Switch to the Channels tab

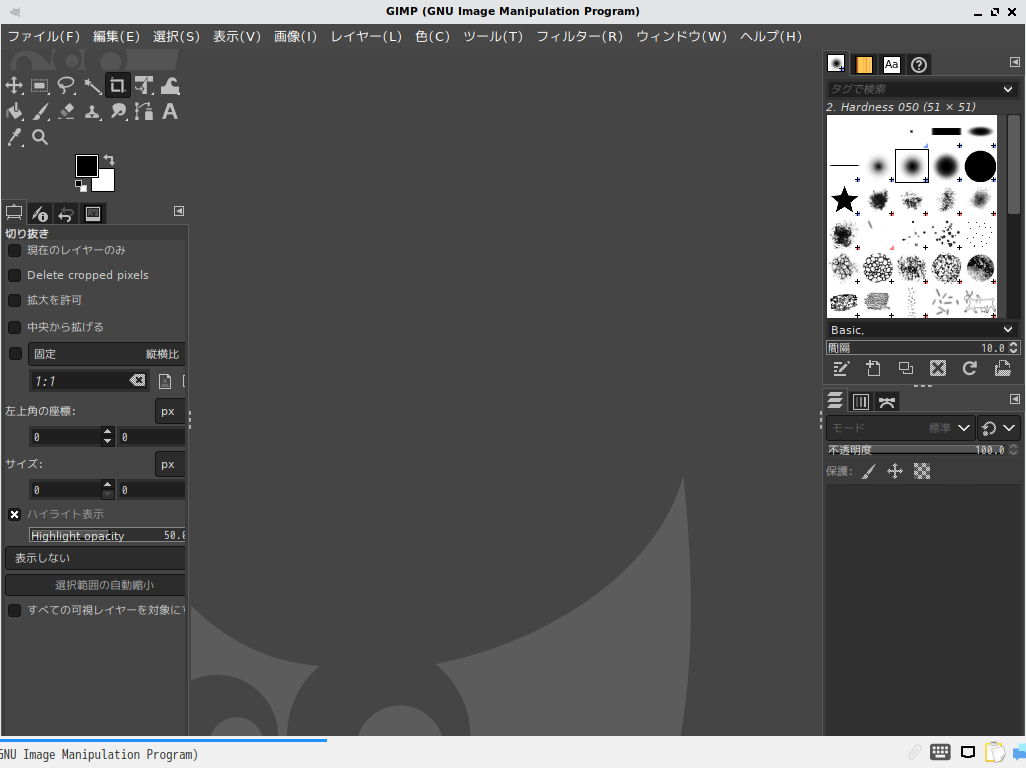click(x=861, y=402)
